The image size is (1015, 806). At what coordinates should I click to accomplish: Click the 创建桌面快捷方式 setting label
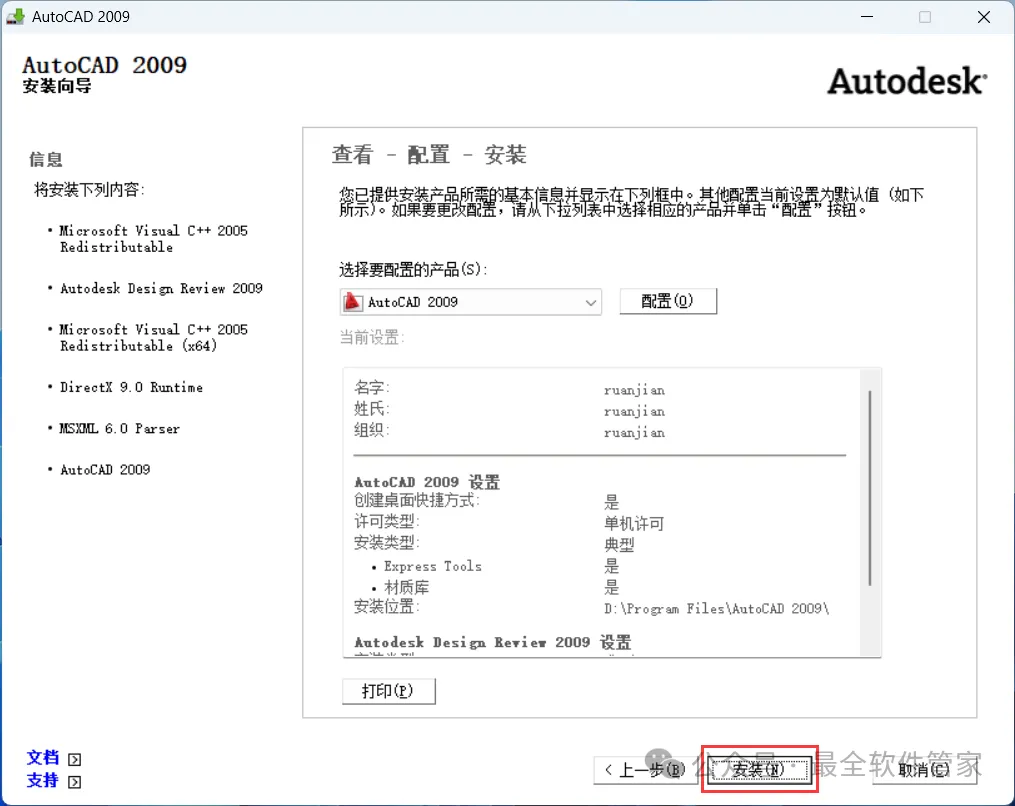coord(417,500)
